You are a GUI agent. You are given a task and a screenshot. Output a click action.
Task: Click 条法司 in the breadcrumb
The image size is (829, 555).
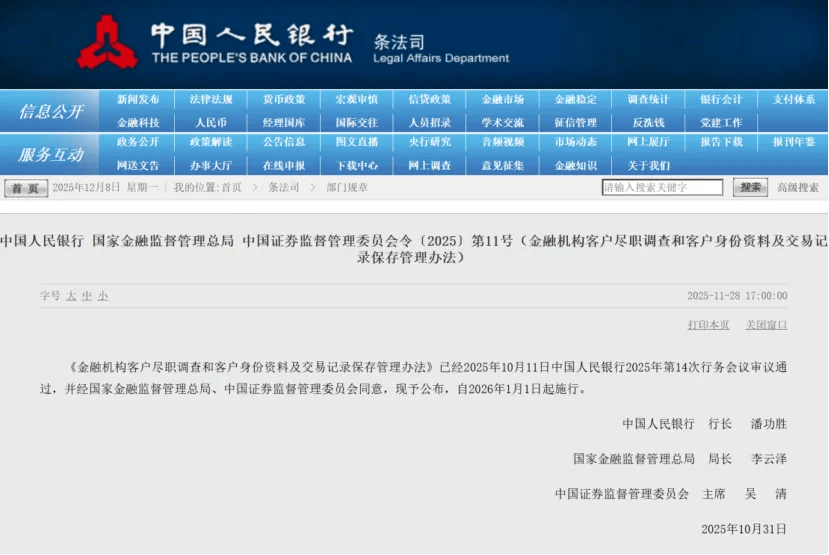point(283,188)
